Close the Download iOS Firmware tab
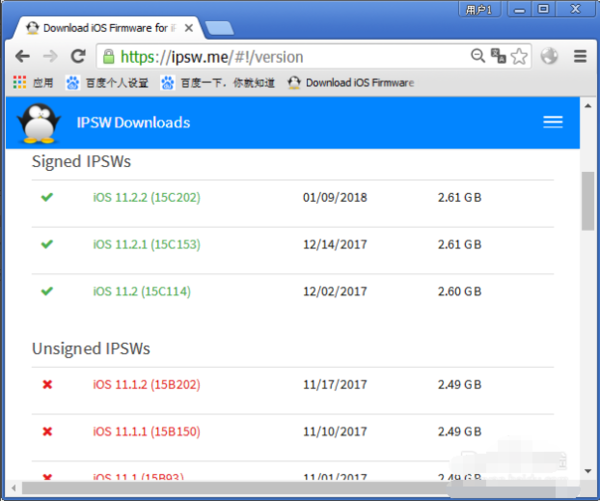Screen dimensions: 600x501 point(189,28)
